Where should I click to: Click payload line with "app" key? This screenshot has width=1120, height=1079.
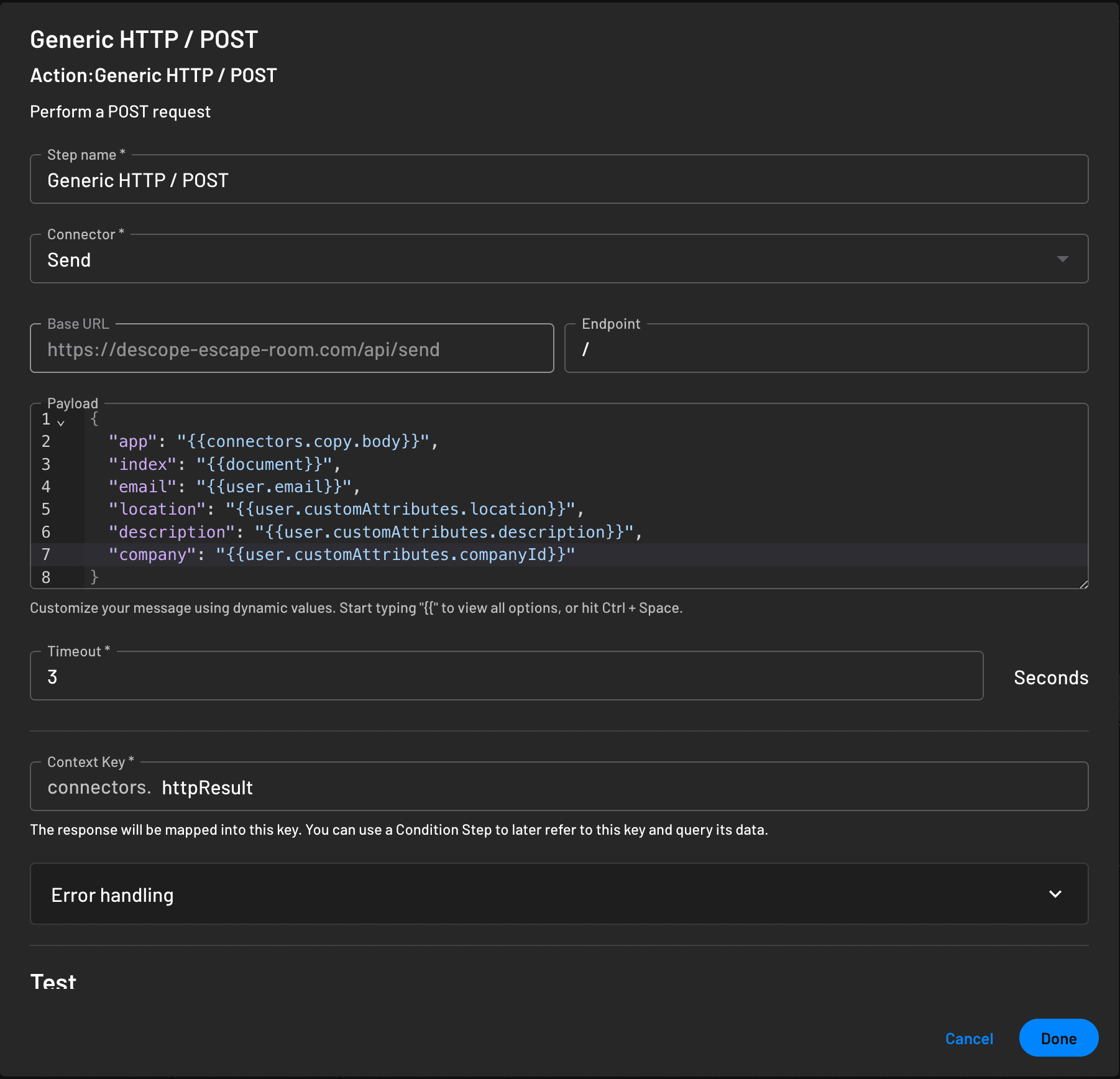273,441
